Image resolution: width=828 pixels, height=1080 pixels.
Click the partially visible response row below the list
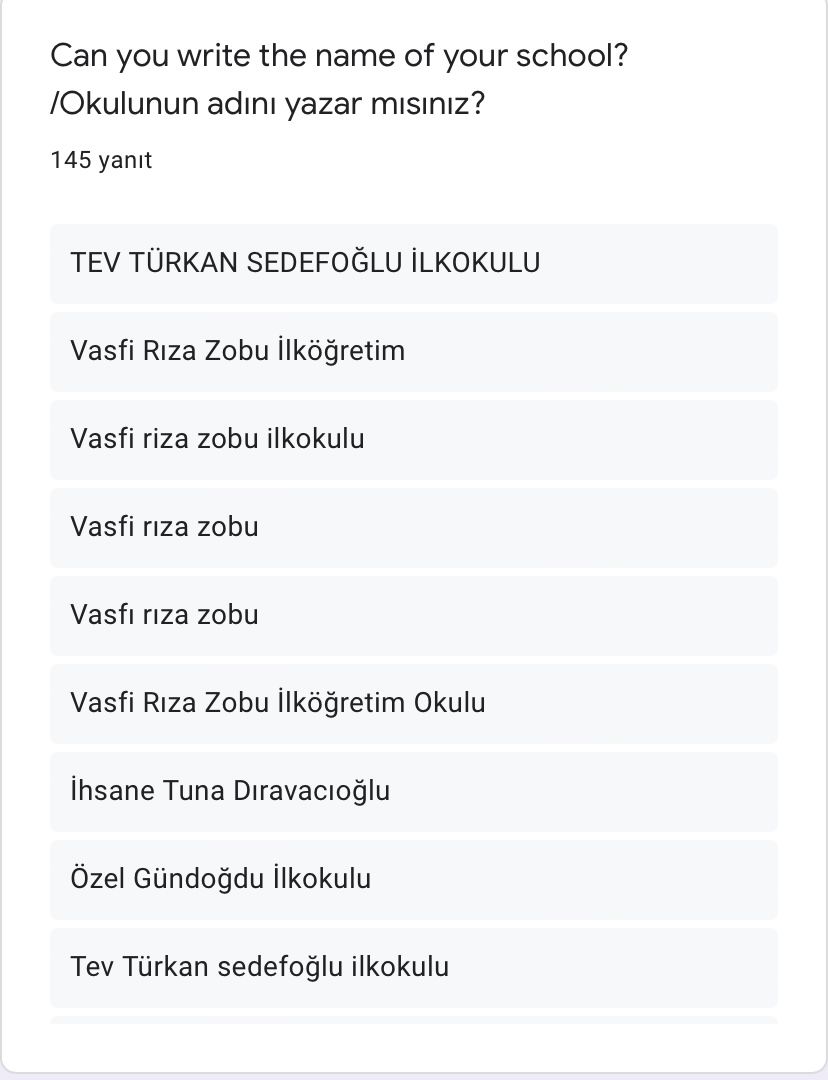(x=413, y=1019)
